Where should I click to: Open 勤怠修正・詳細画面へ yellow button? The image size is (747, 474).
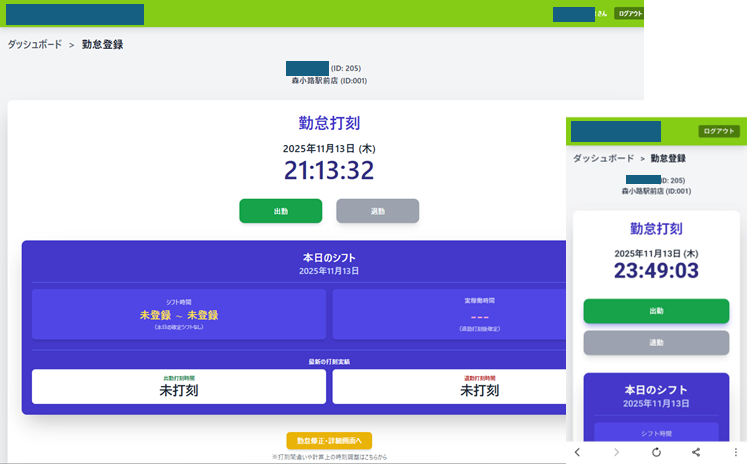[x=329, y=441]
